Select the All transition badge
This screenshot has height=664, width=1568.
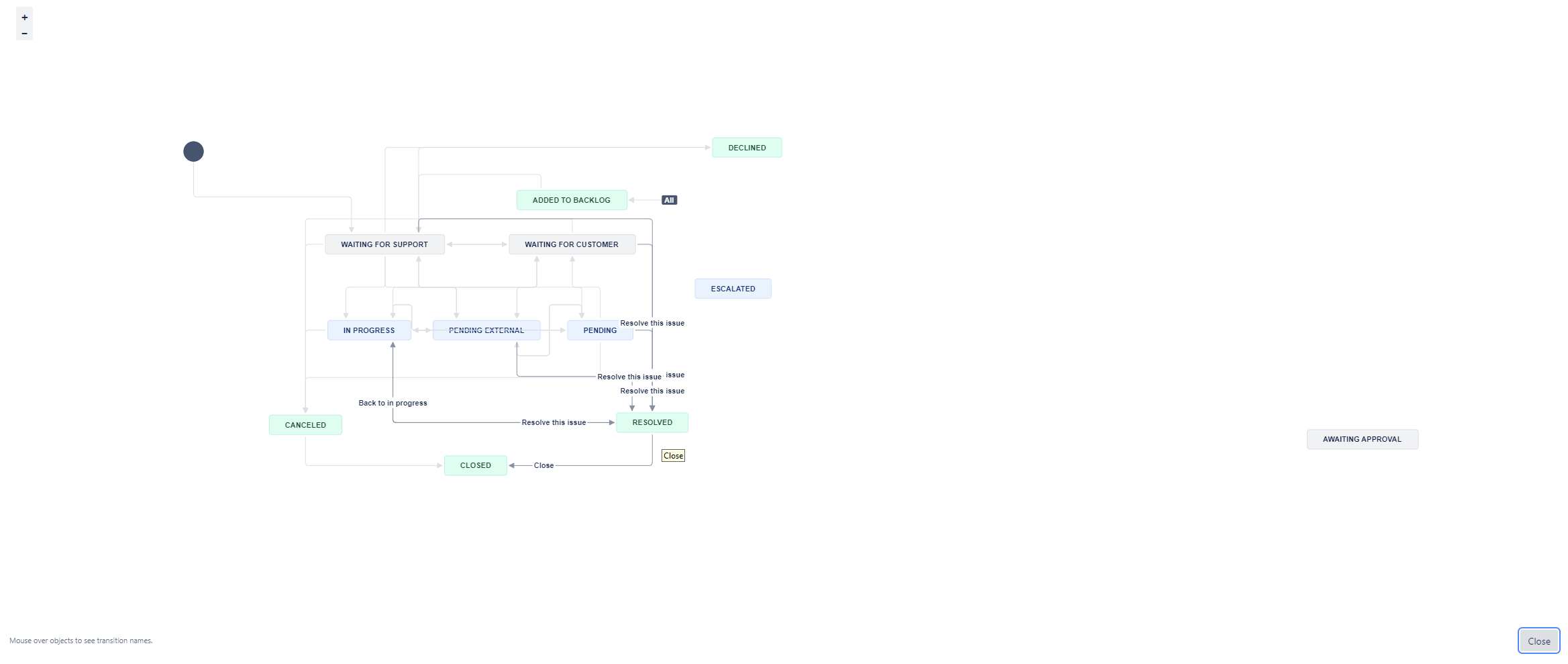pos(669,200)
